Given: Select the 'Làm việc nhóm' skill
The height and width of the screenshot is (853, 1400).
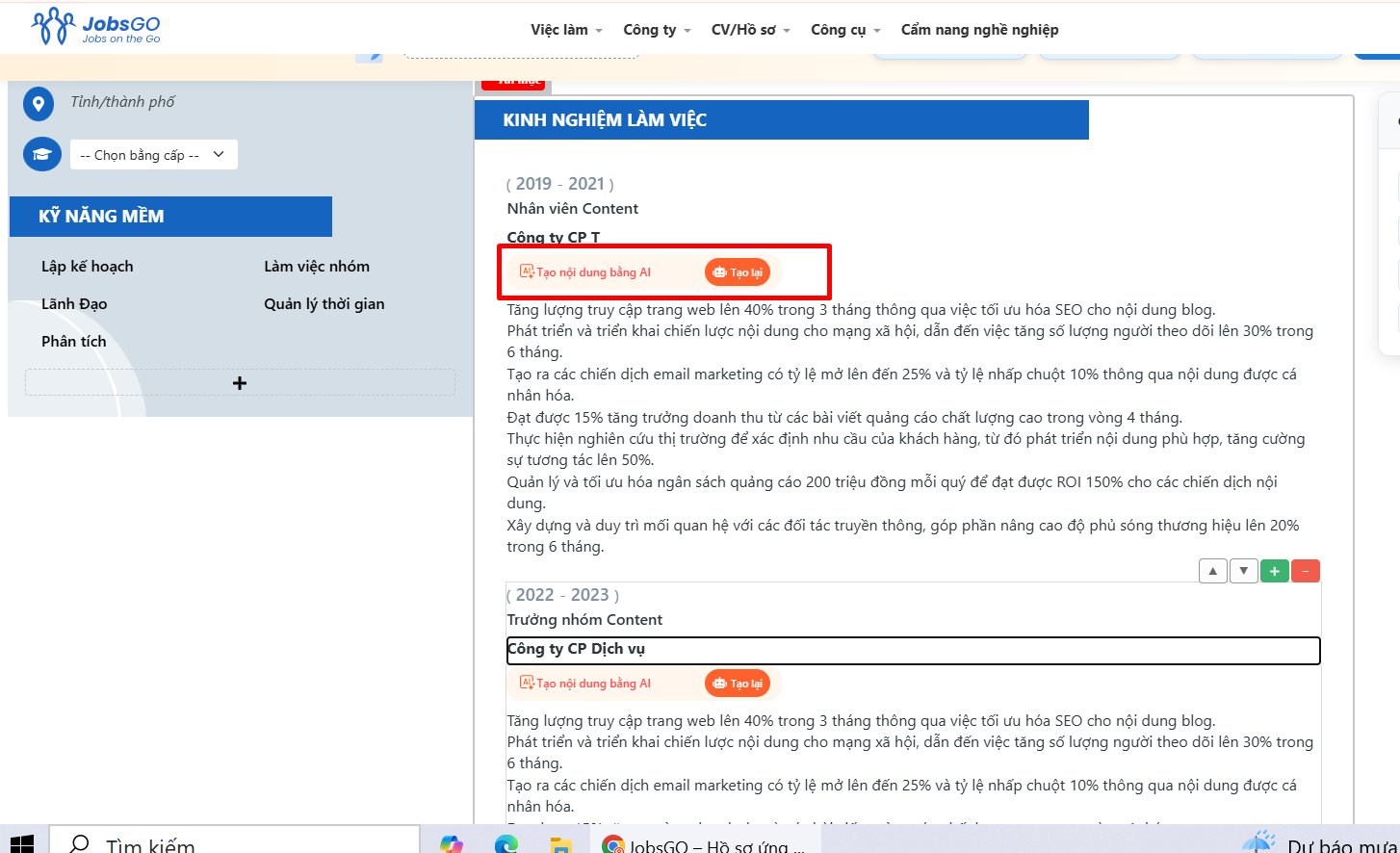Looking at the screenshot, I should pyautogui.click(x=318, y=266).
